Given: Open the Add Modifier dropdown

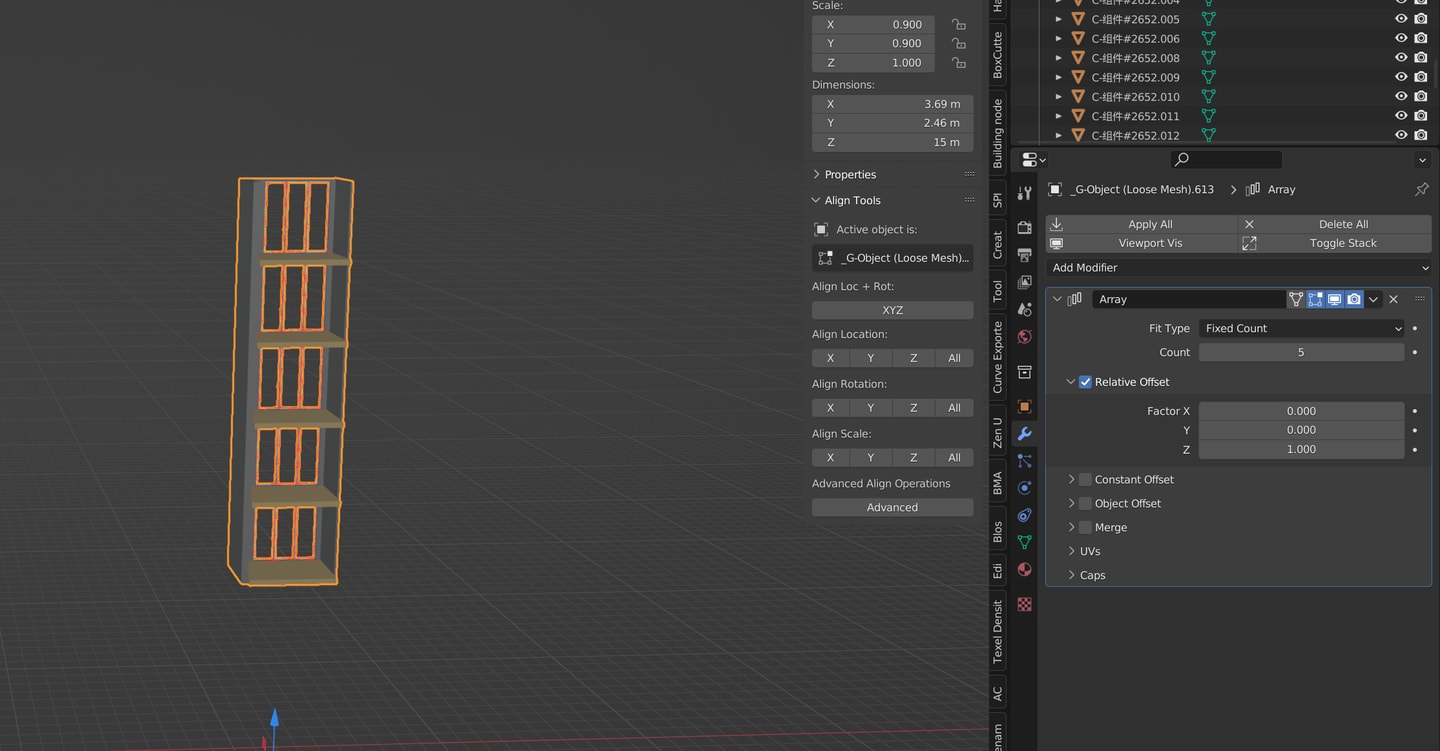Looking at the screenshot, I should click(1238, 267).
